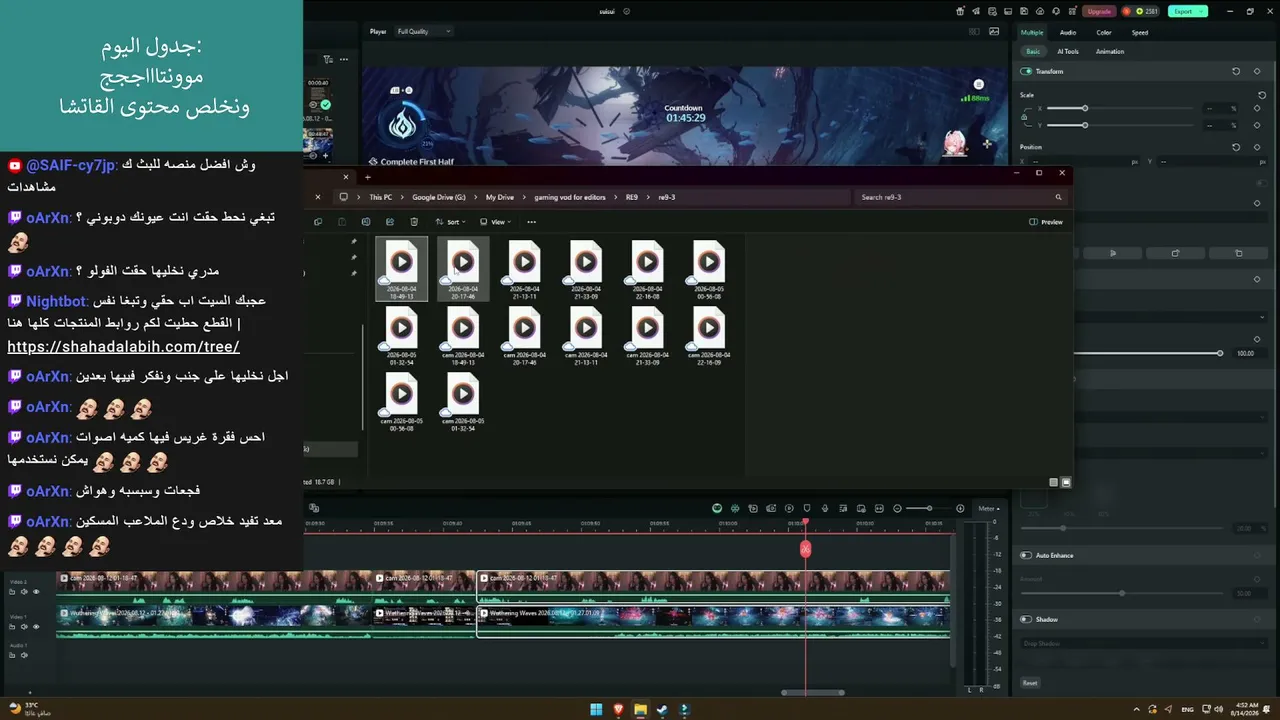Switch to the Speed properties tab
The width and height of the screenshot is (1280, 720).
click(1140, 32)
